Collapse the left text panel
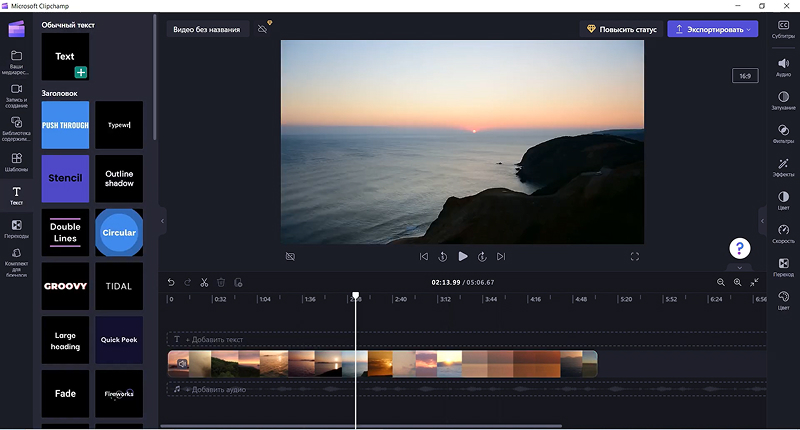The height and width of the screenshot is (430, 800). 162,221
